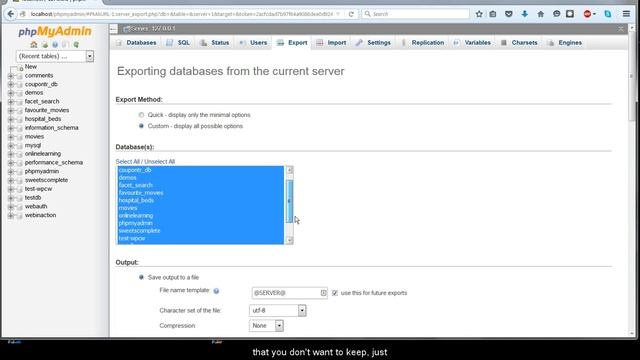Viewport: 640px width, 360px height.
Task: Click file name template help icon
Action: point(216,291)
